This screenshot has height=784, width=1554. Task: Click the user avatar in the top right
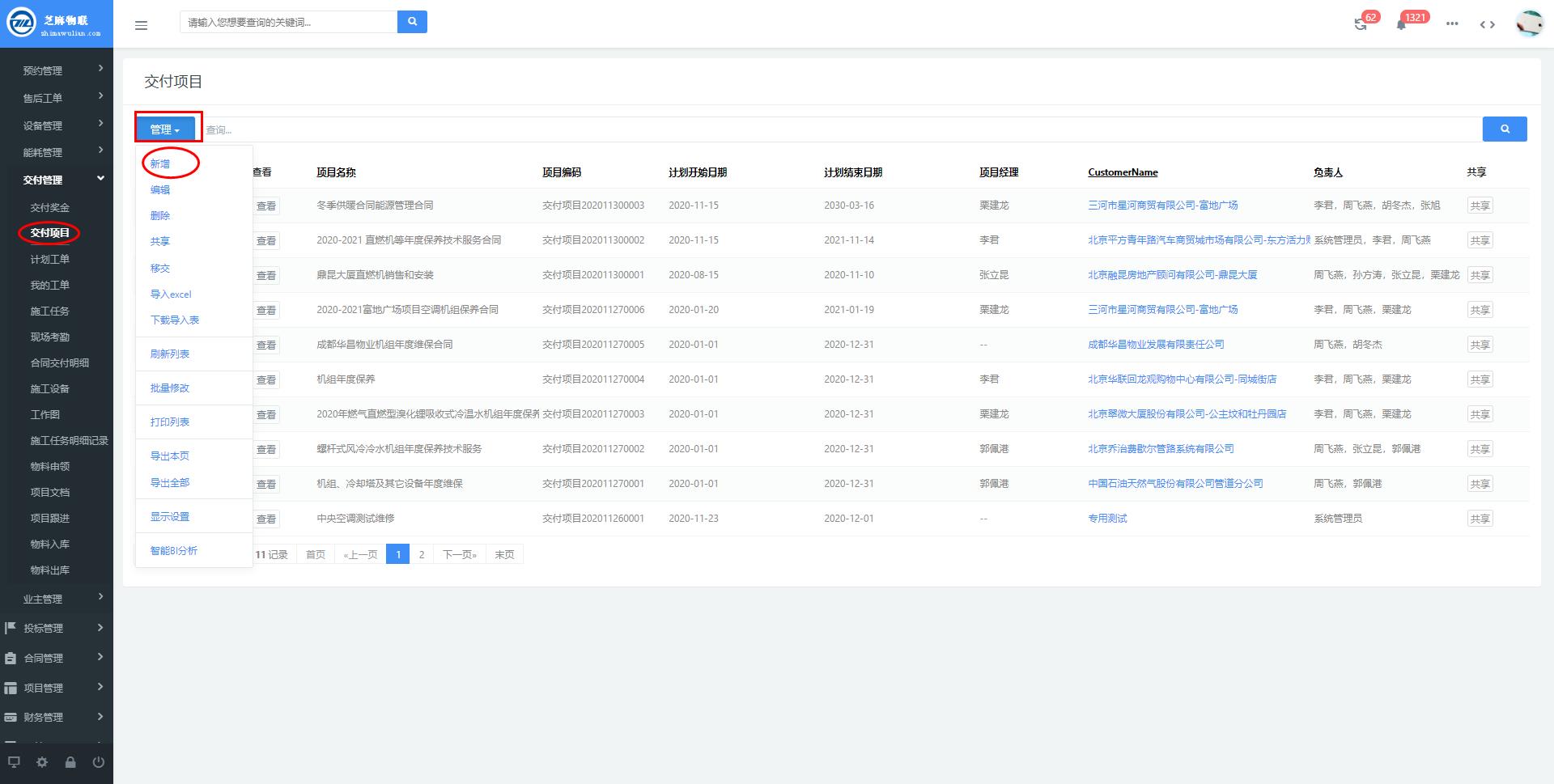1529,23
